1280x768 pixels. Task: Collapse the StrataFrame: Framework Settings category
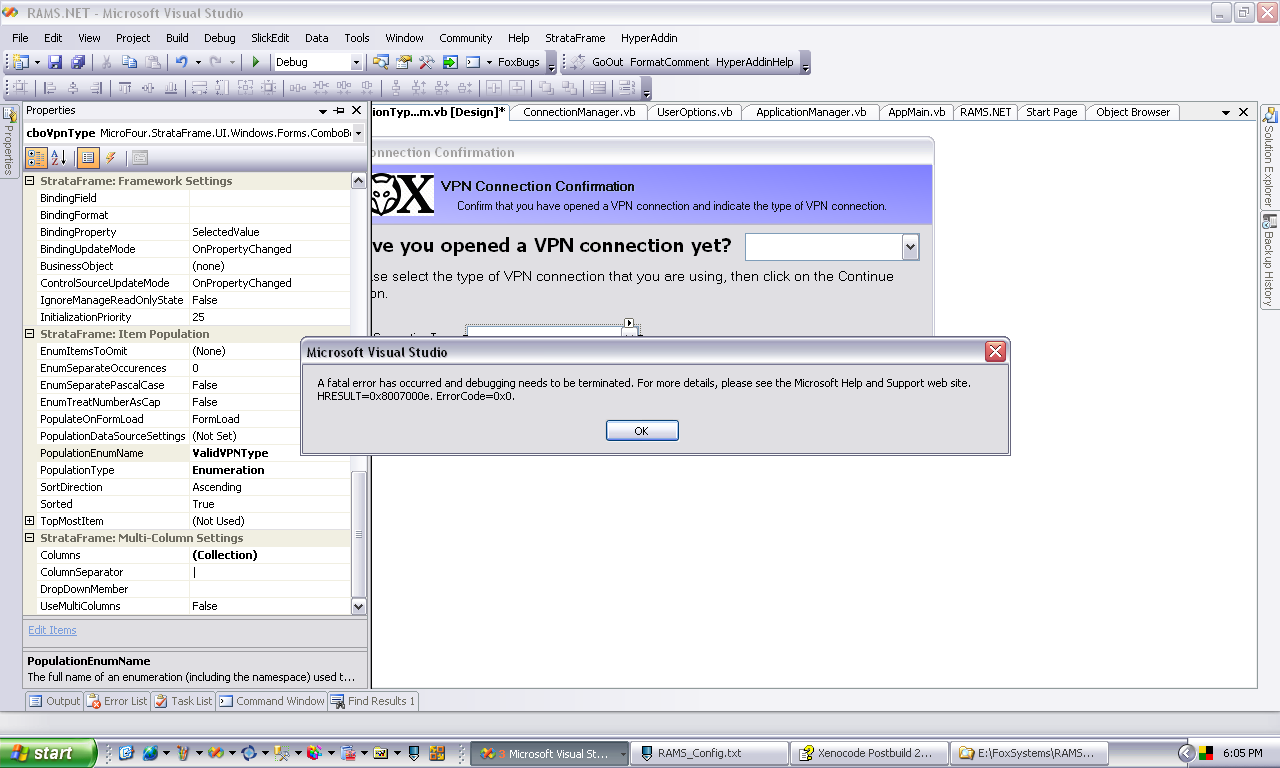30,181
